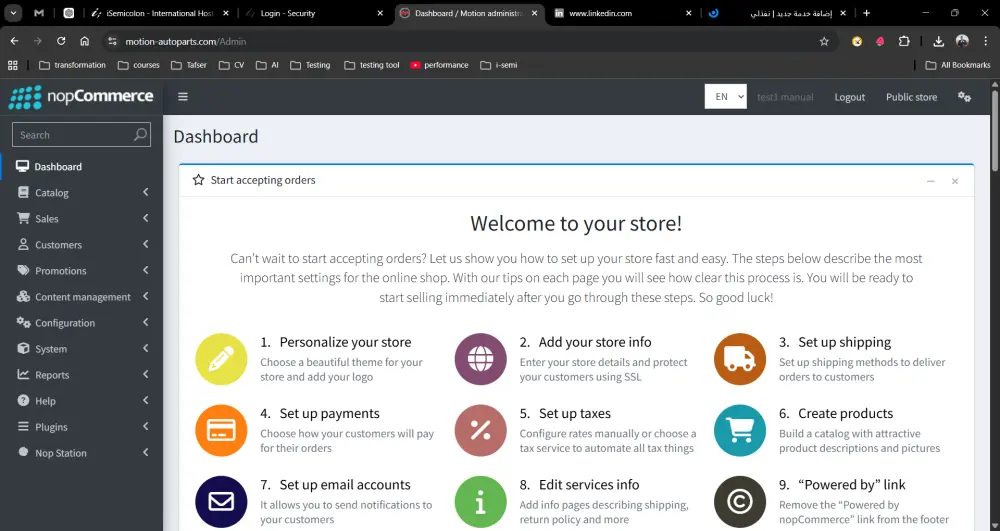Image resolution: width=1000 pixels, height=531 pixels.
Task: Collapse the Start accepting orders card
Action: pyautogui.click(x=930, y=181)
